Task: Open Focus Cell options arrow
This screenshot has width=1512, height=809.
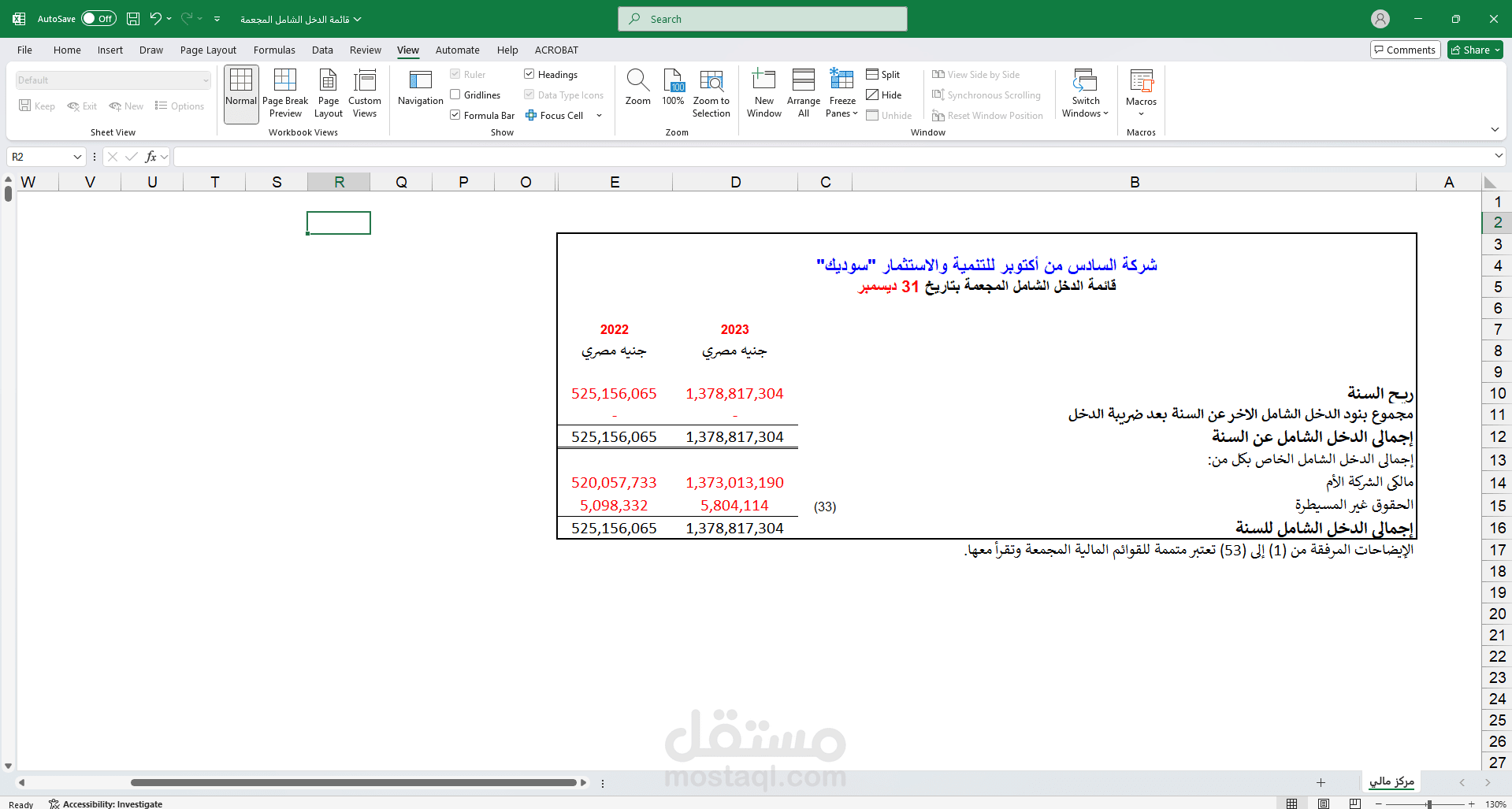Action: pos(599,115)
